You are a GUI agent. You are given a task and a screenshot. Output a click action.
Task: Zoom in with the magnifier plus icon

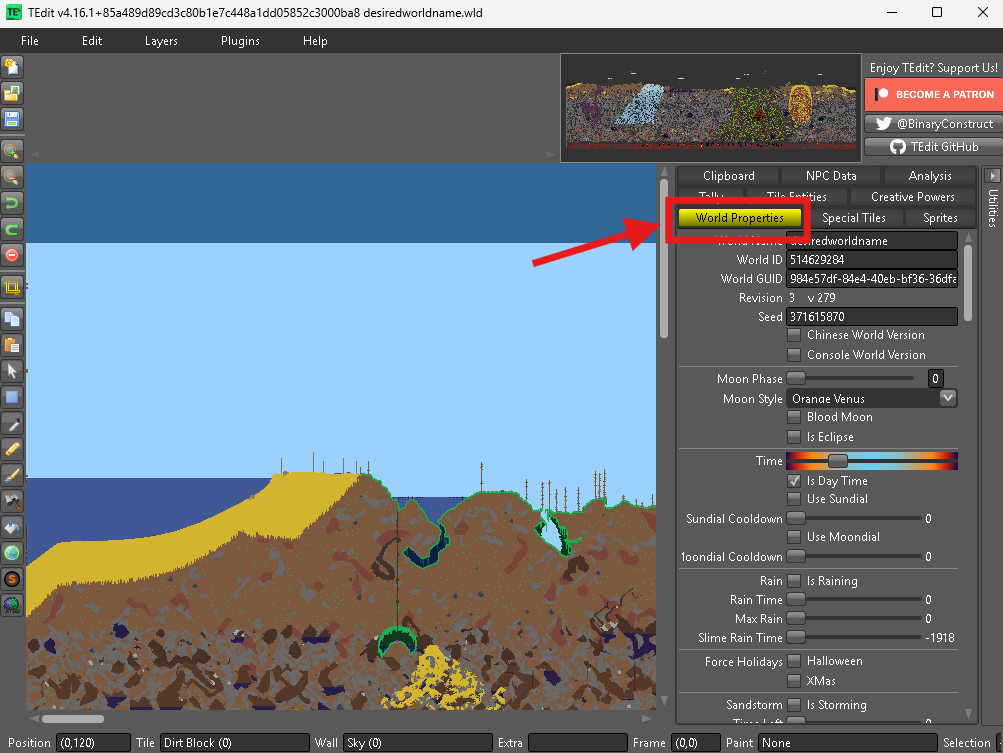point(12,151)
